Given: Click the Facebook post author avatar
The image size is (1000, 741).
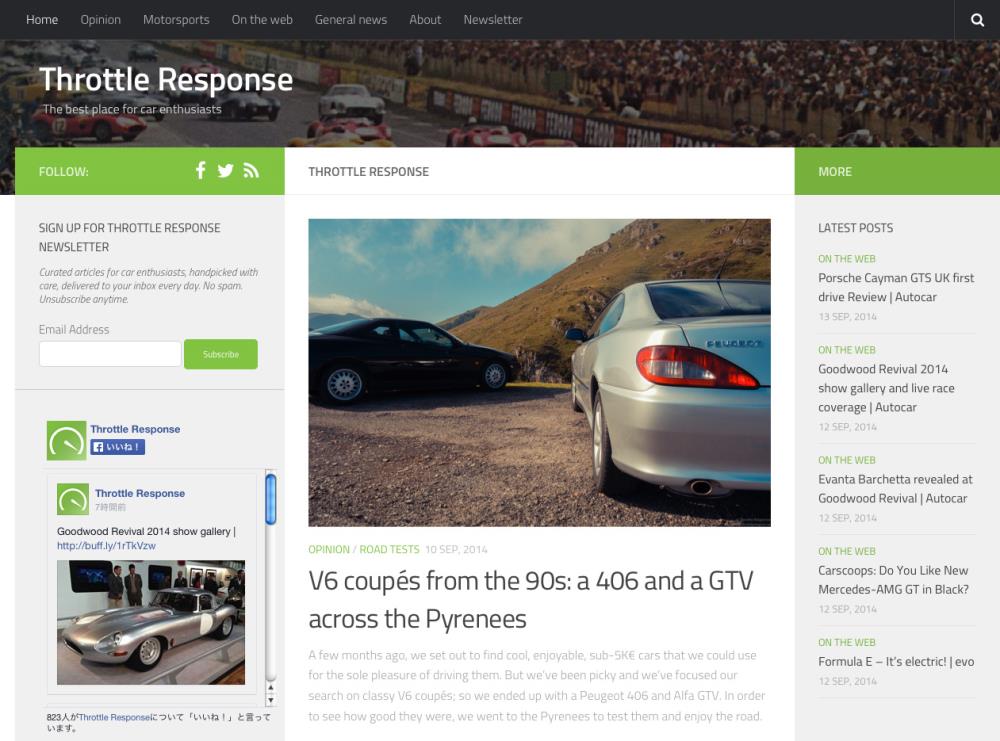Looking at the screenshot, I should click(73, 499).
